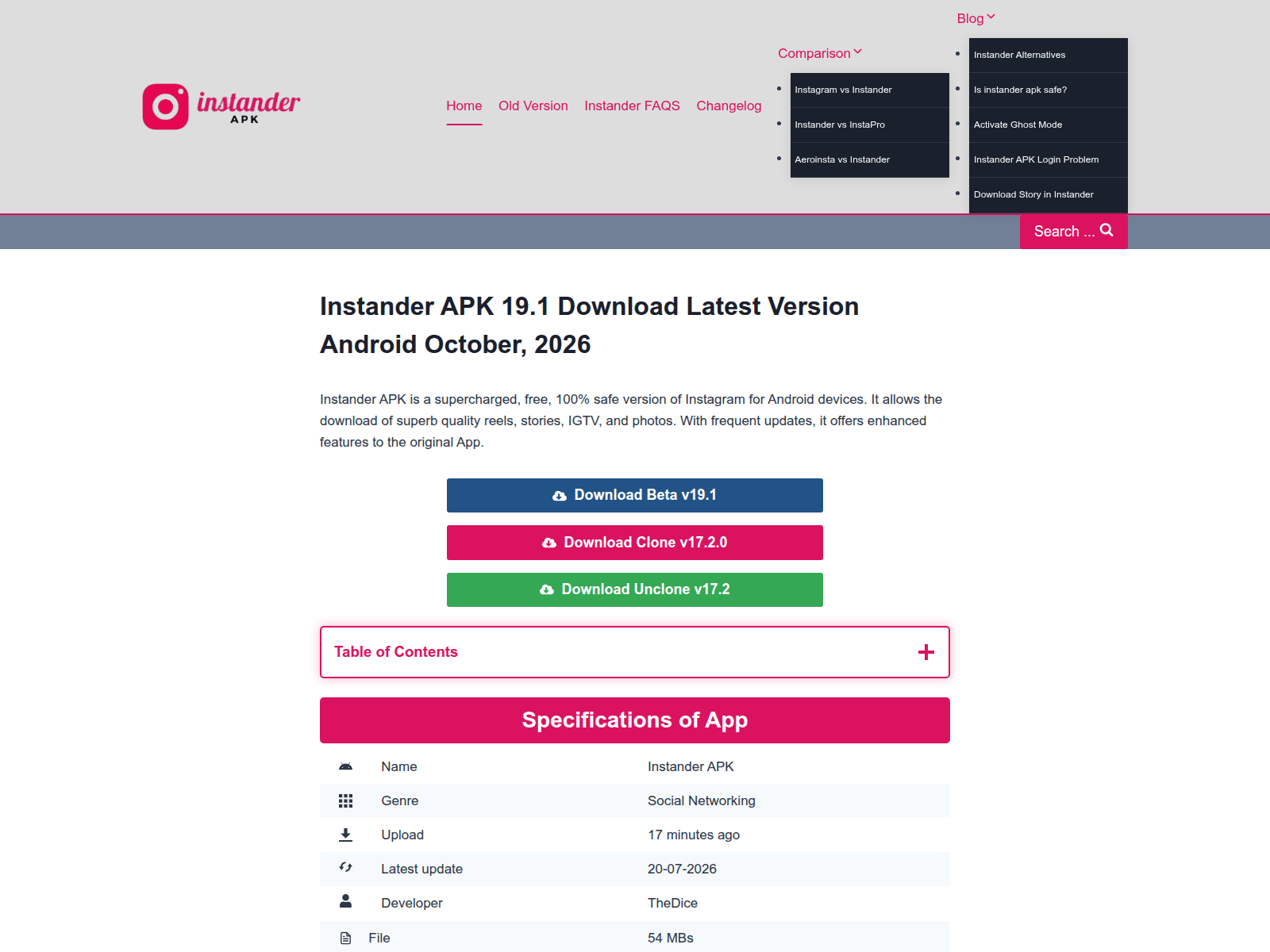This screenshot has width=1270, height=952.
Task: Click the TheDice developer value
Action: [673, 903]
